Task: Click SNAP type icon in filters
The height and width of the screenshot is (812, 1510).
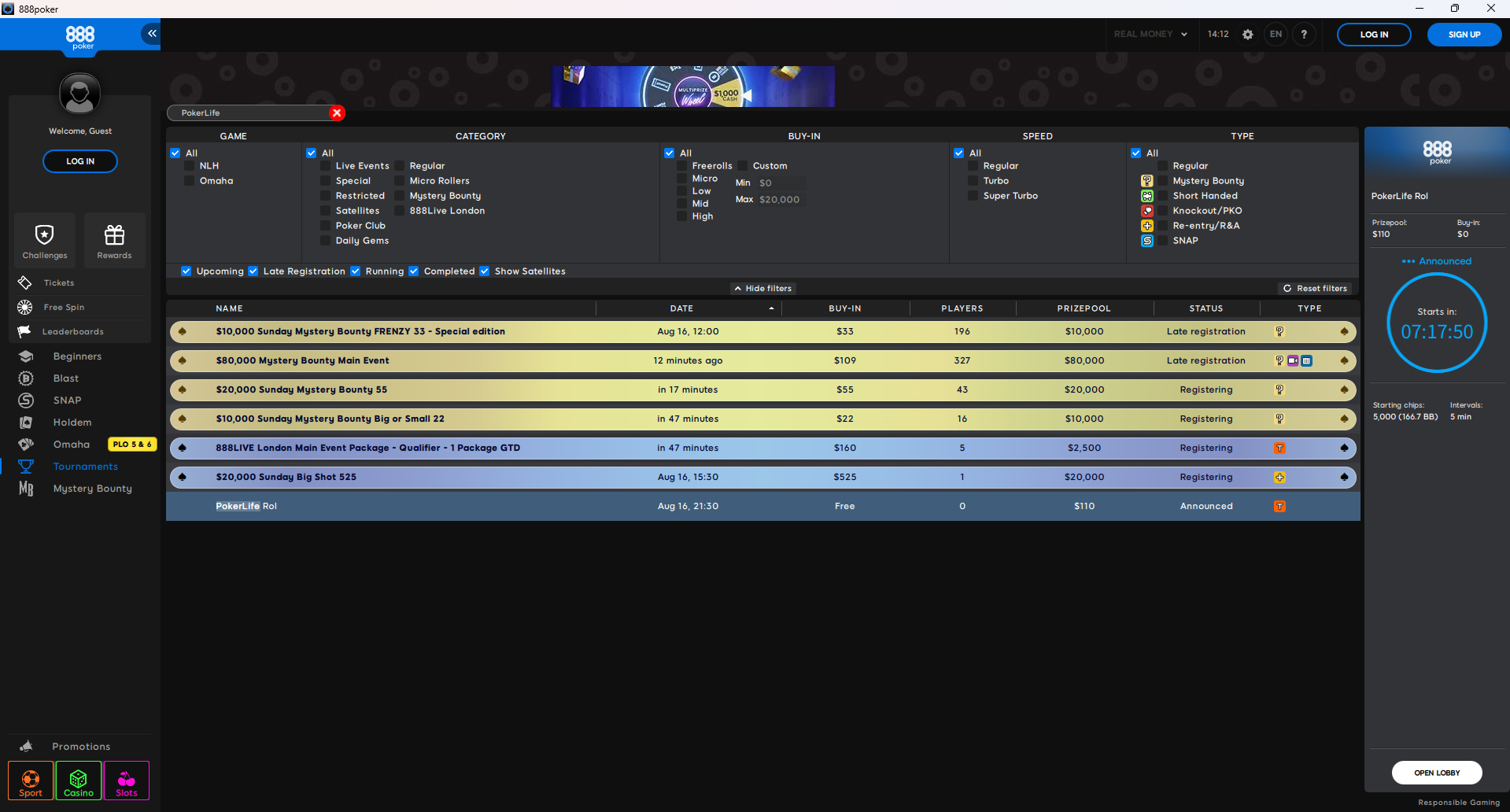Action: (1147, 241)
